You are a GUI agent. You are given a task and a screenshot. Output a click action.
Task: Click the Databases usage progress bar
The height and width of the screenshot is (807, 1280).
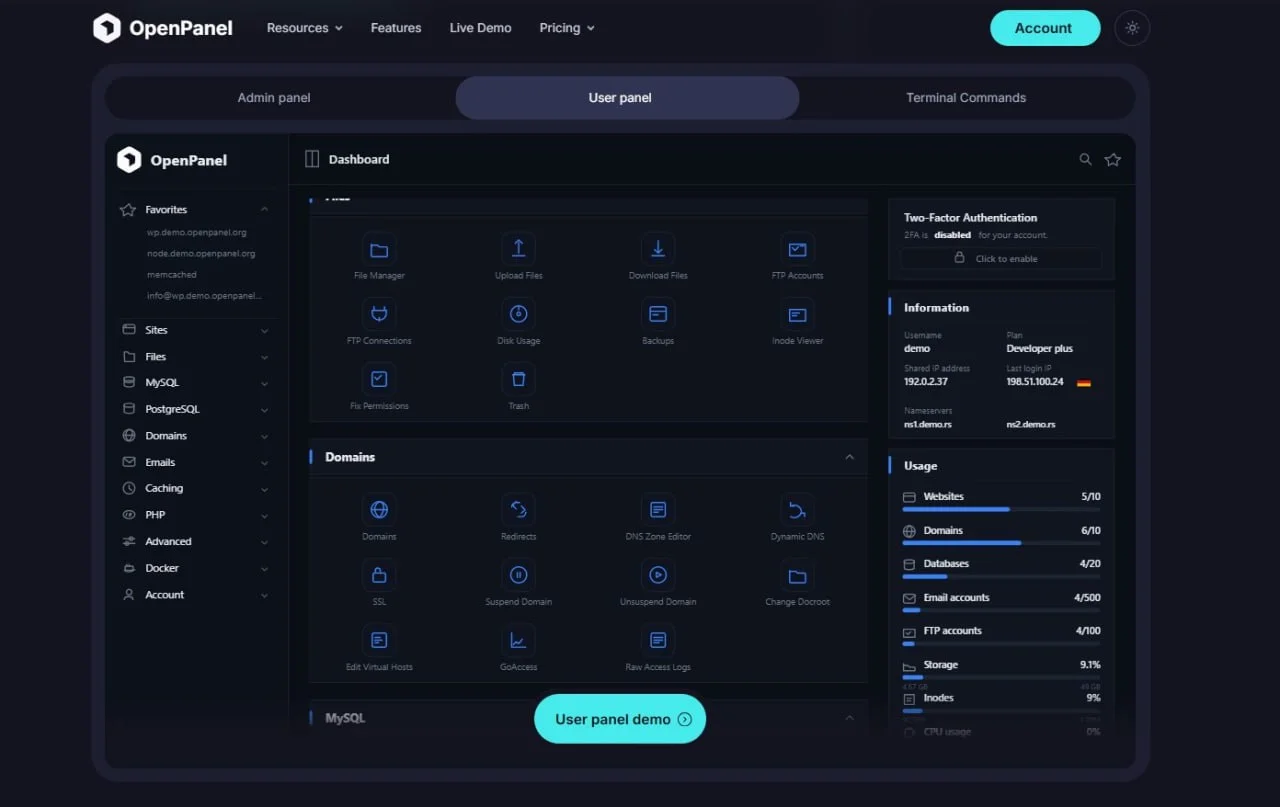(x=1001, y=576)
